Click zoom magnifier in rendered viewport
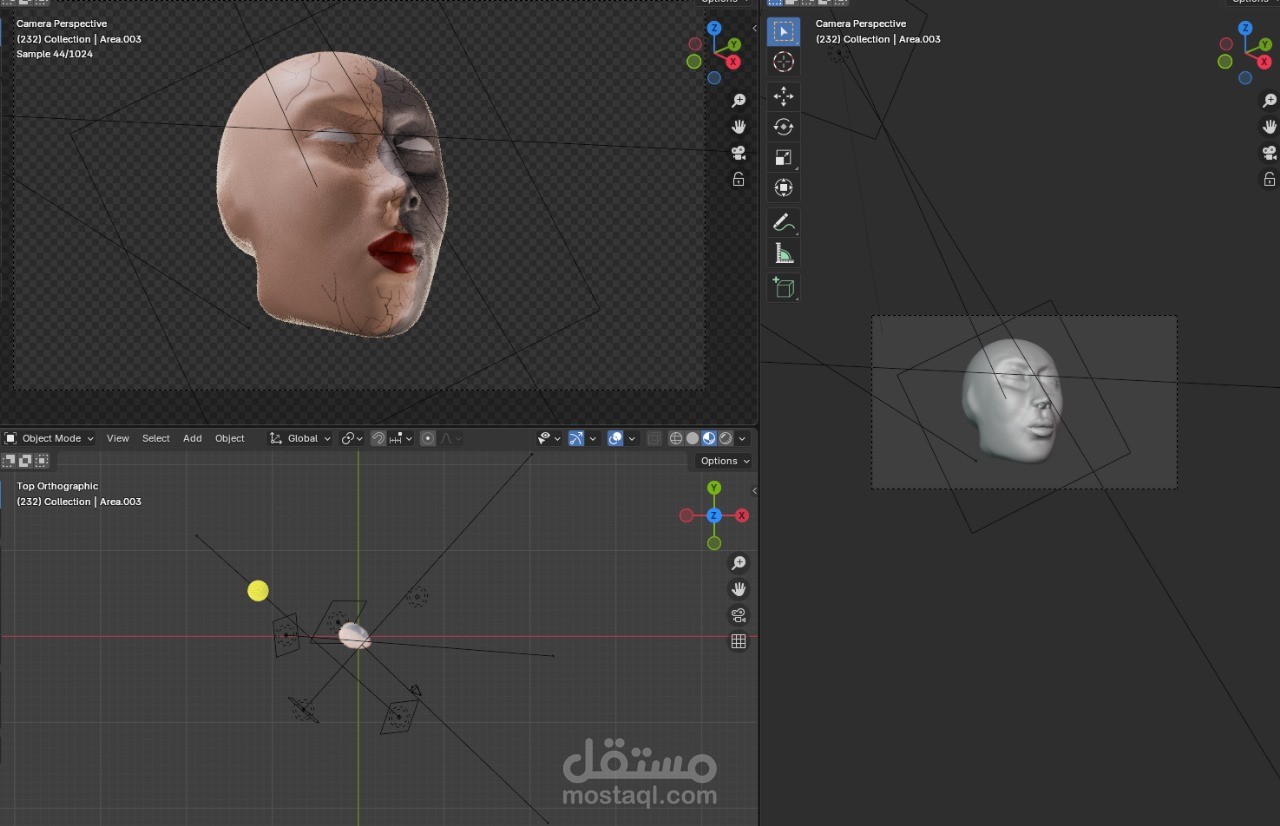Image resolution: width=1280 pixels, height=826 pixels. [x=738, y=101]
